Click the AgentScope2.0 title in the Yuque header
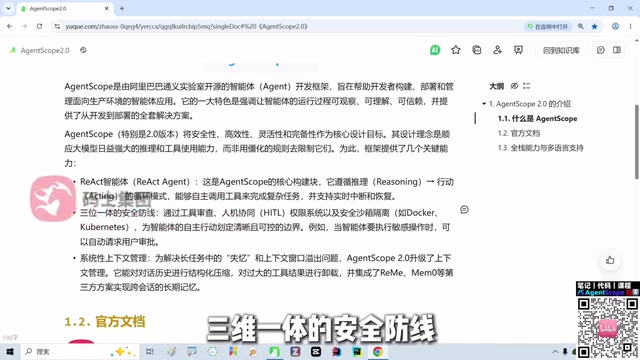640x360 pixels. click(45, 51)
